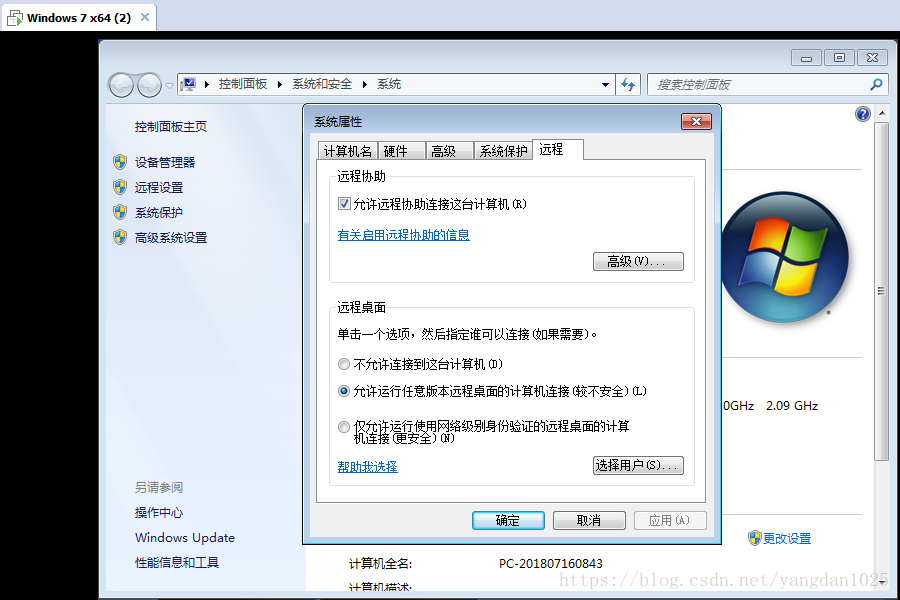Open 控制面板主页 in the sidebar
Image resolution: width=900 pixels, height=600 pixels.
tap(170, 126)
